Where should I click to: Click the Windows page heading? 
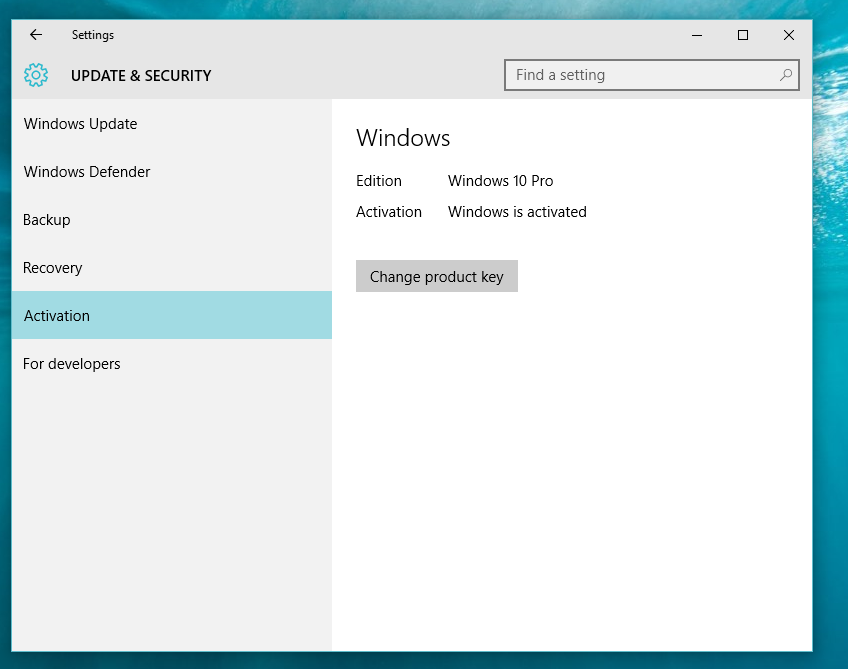(403, 138)
